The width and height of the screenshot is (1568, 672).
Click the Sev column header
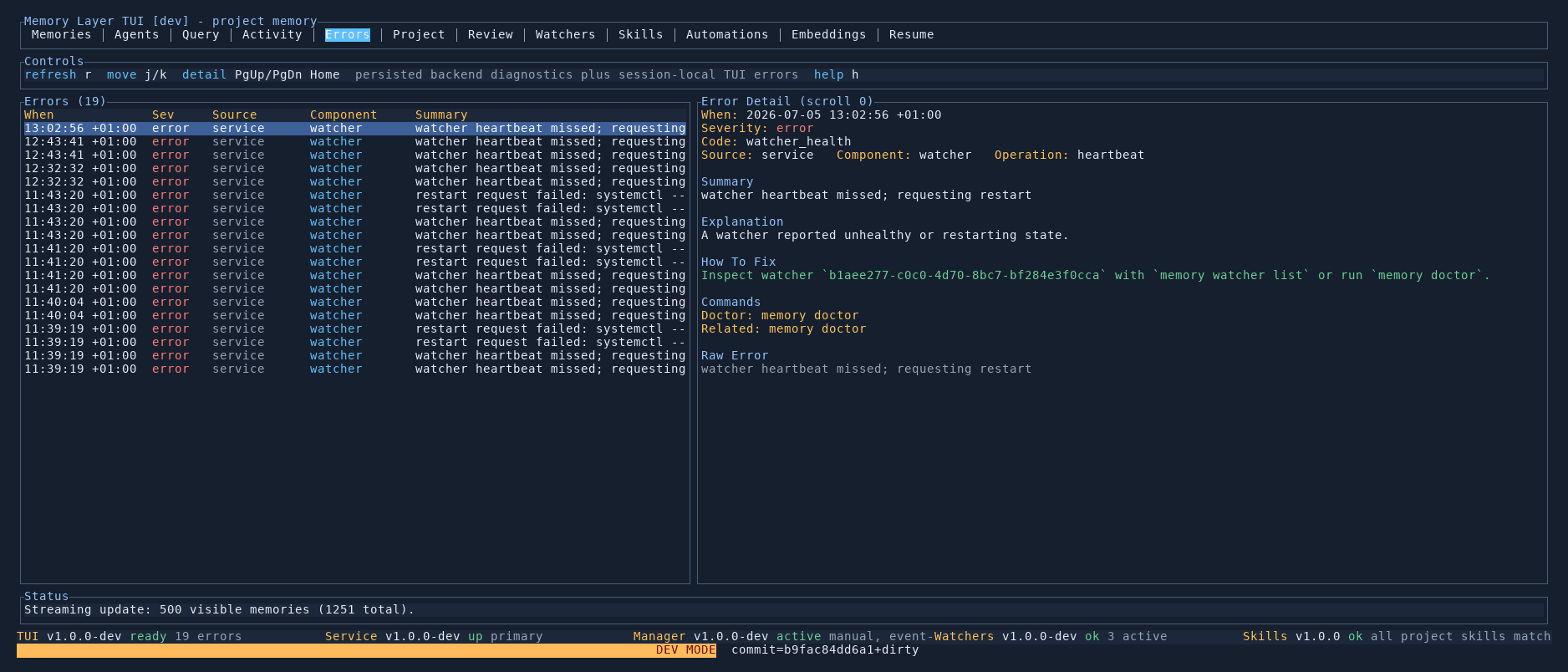163,115
